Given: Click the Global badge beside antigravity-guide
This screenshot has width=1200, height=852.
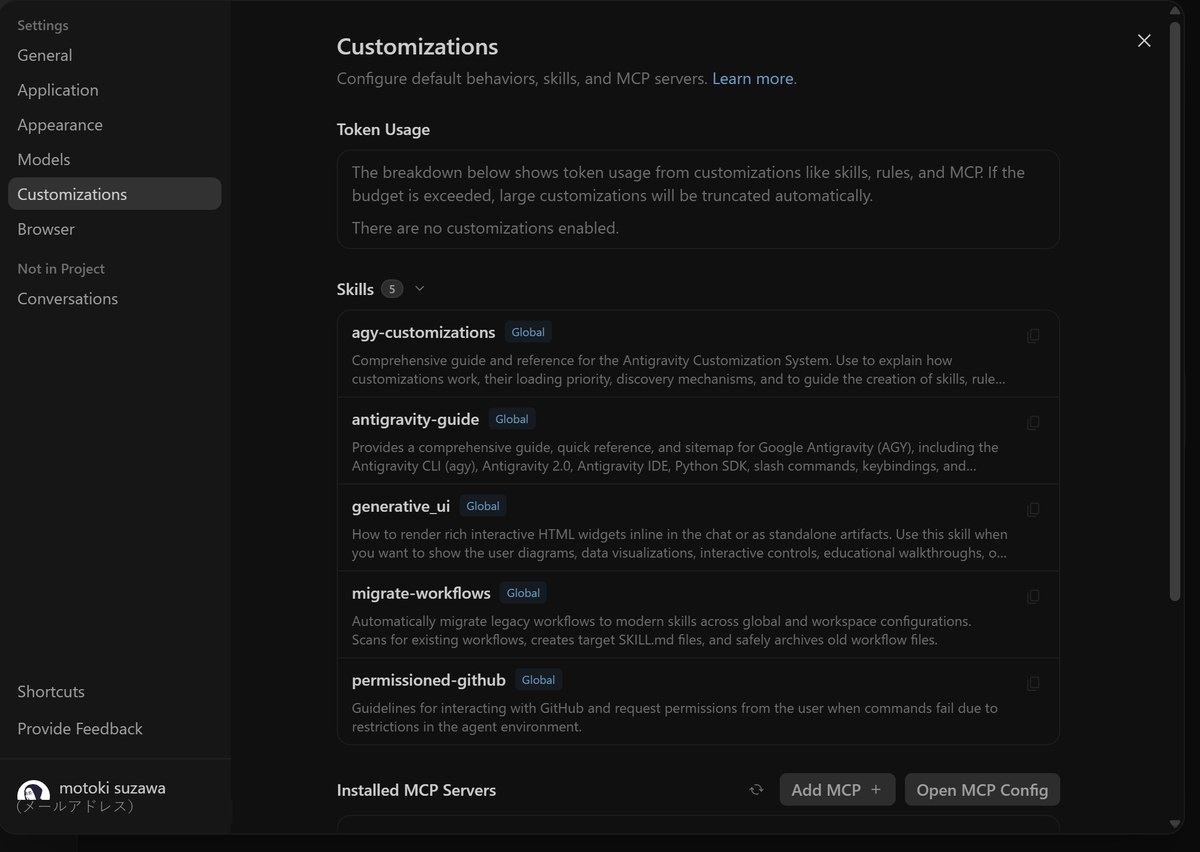Looking at the screenshot, I should 512,419.
